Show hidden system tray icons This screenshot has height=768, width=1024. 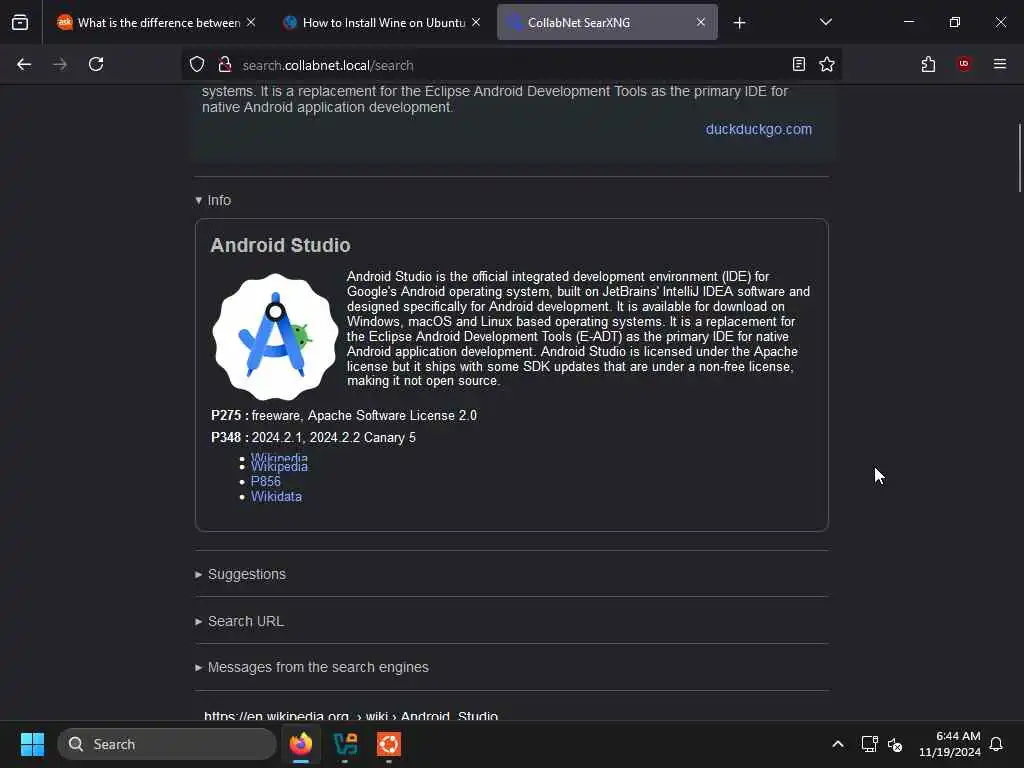[x=838, y=744]
